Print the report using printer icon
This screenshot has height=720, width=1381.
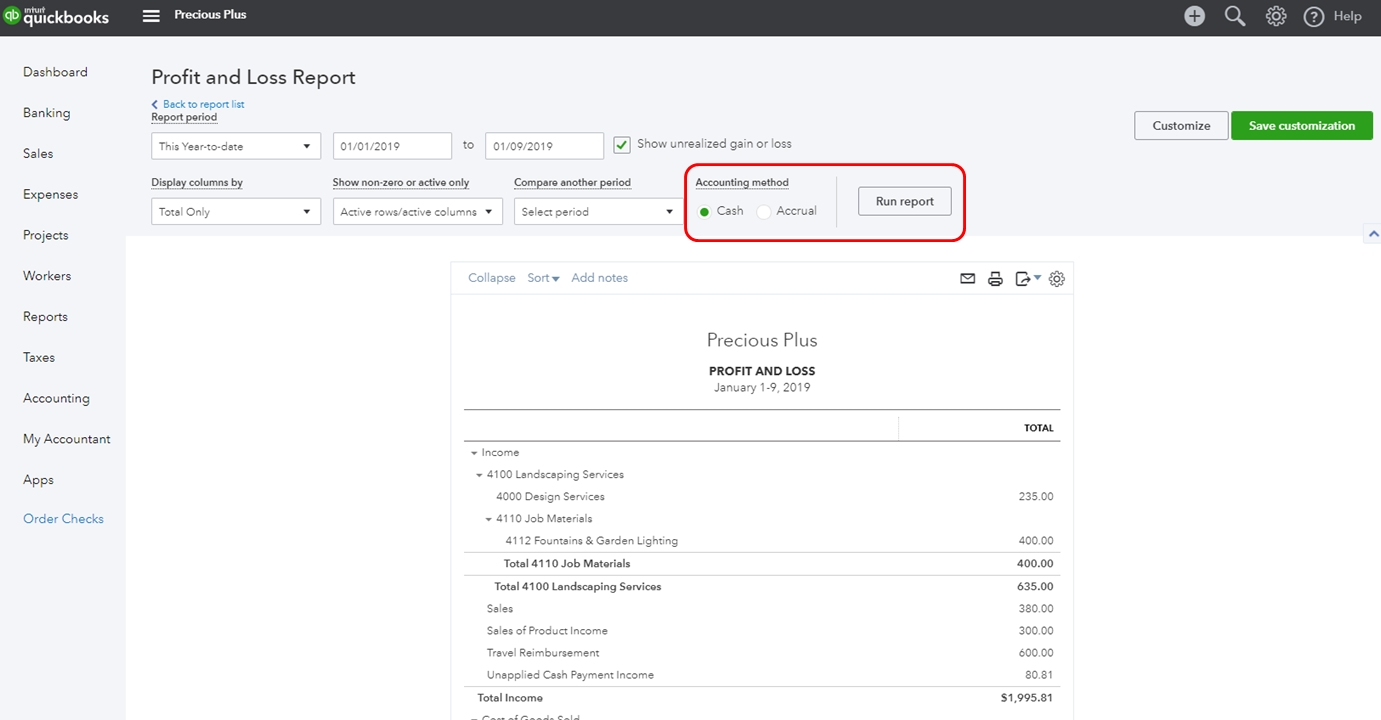(x=995, y=279)
